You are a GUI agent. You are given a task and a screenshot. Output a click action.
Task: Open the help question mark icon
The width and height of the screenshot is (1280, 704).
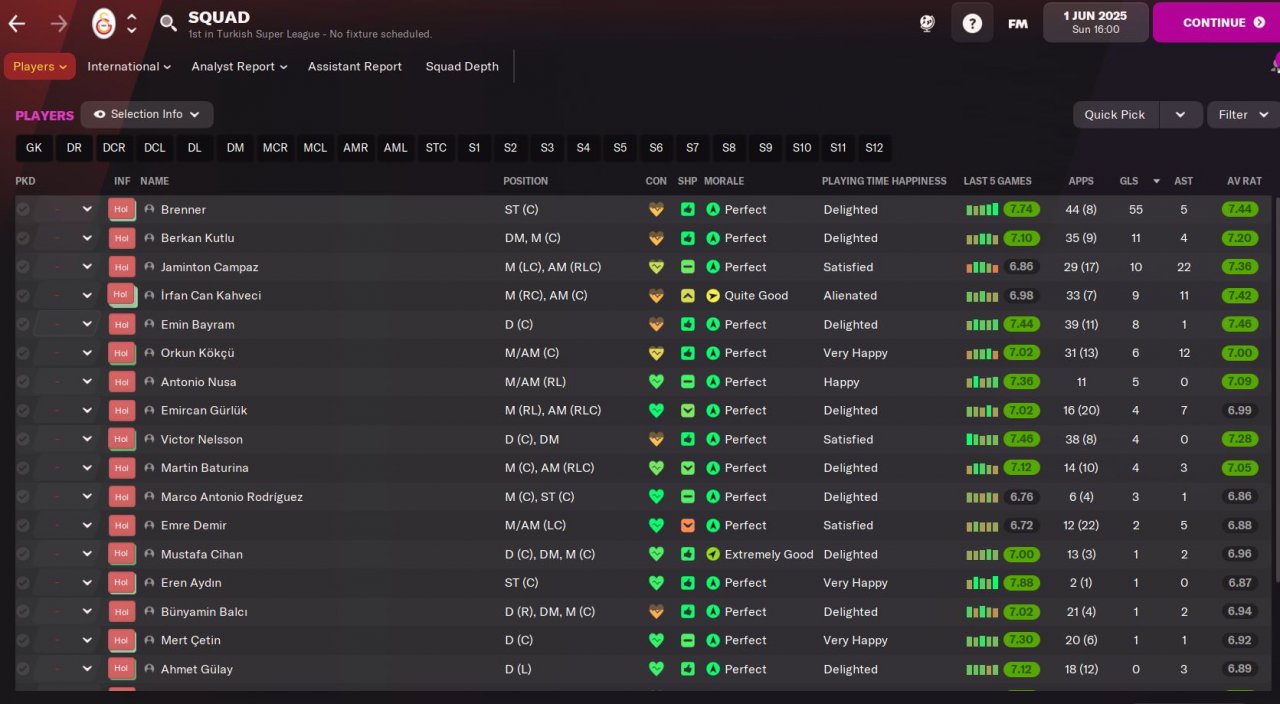pyautogui.click(x=972, y=23)
